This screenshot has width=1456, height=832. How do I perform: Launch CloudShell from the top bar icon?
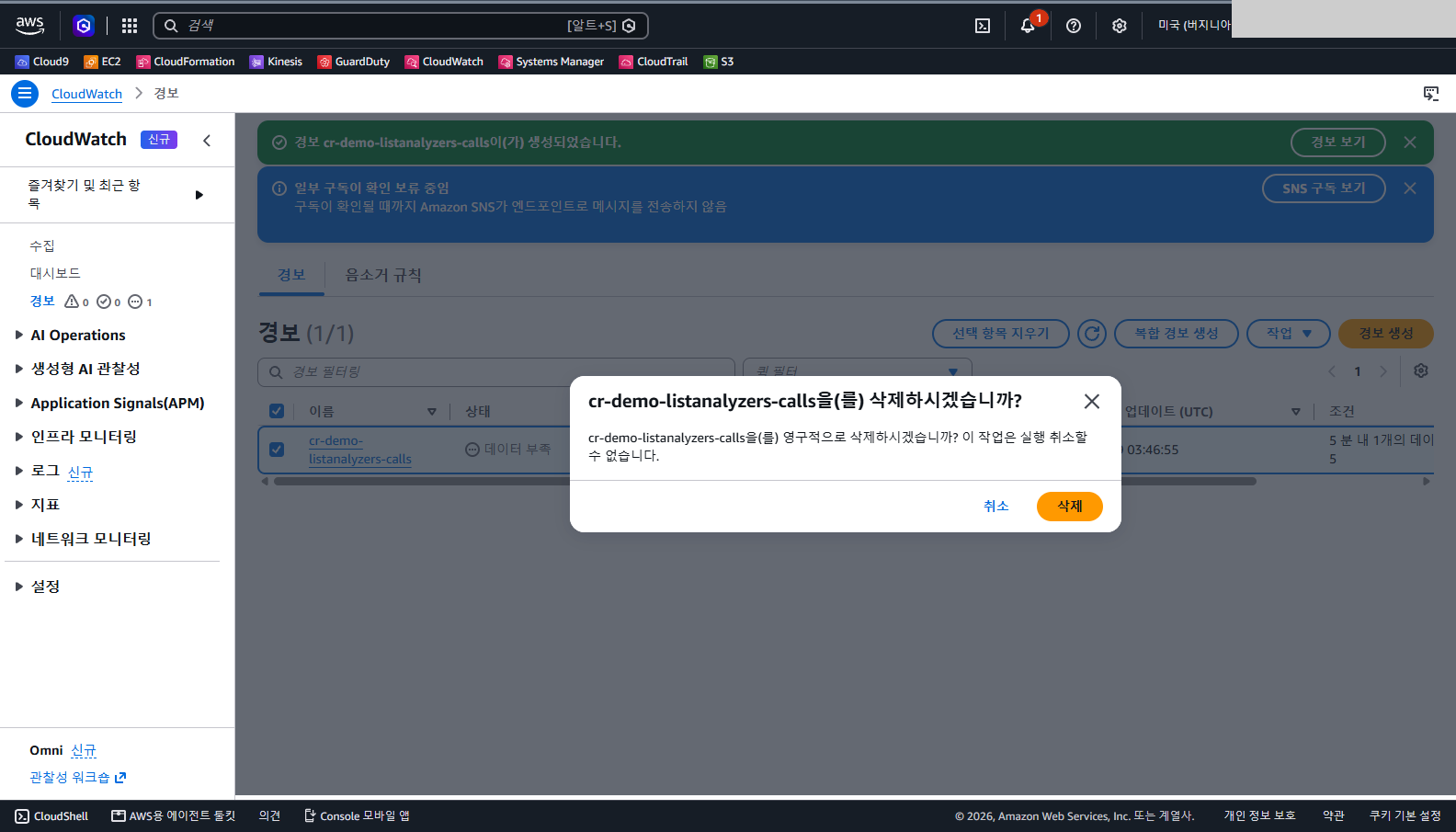click(x=983, y=26)
